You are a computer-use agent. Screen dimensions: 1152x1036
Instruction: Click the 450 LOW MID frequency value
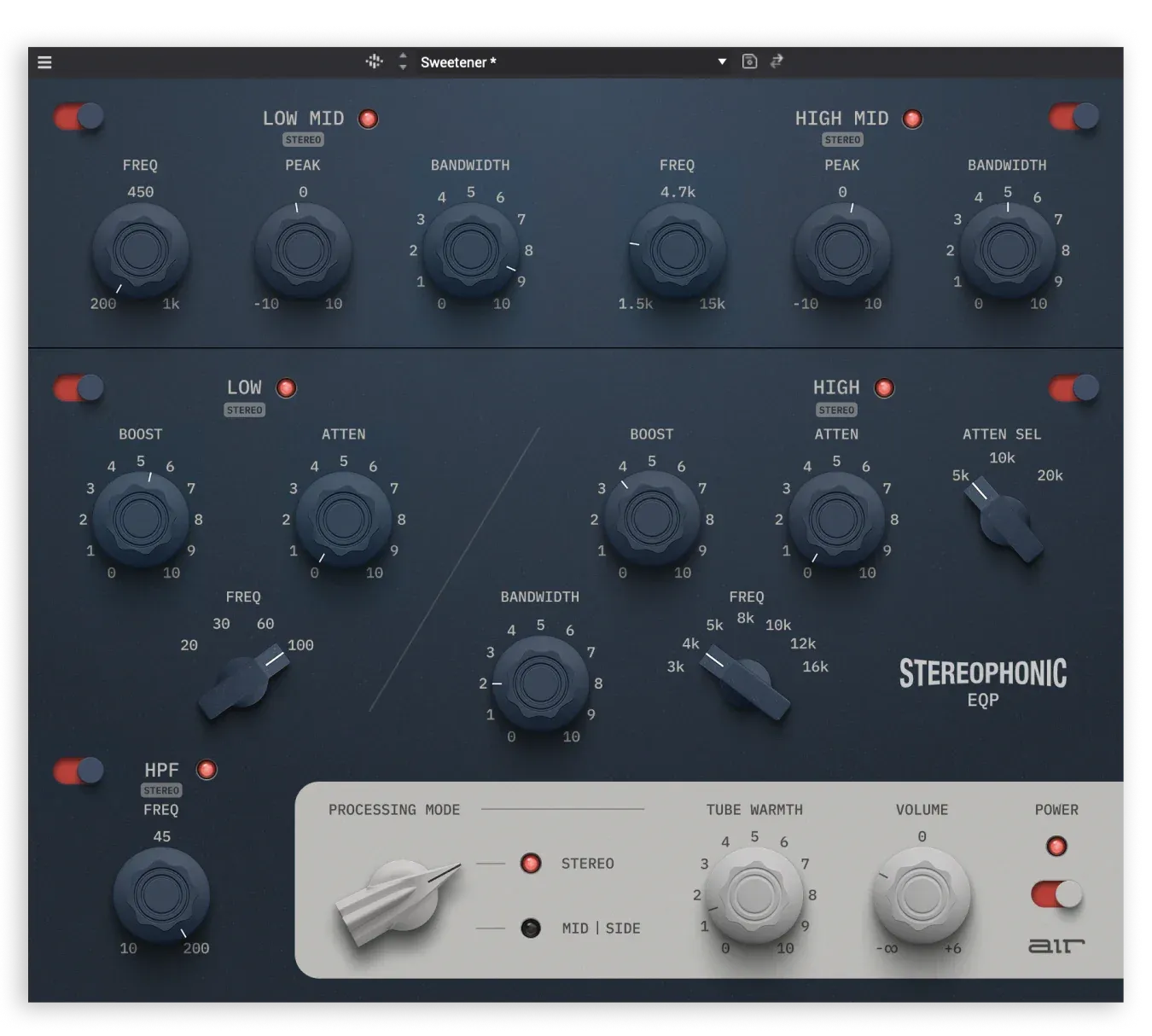click(141, 192)
